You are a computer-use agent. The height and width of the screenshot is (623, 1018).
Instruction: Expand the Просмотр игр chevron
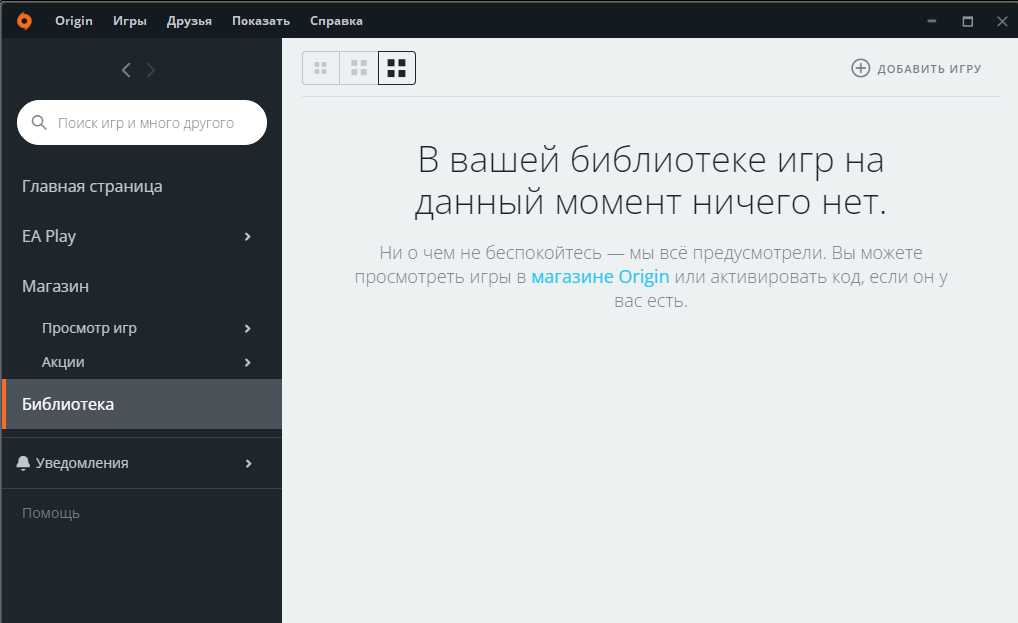(x=247, y=328)
